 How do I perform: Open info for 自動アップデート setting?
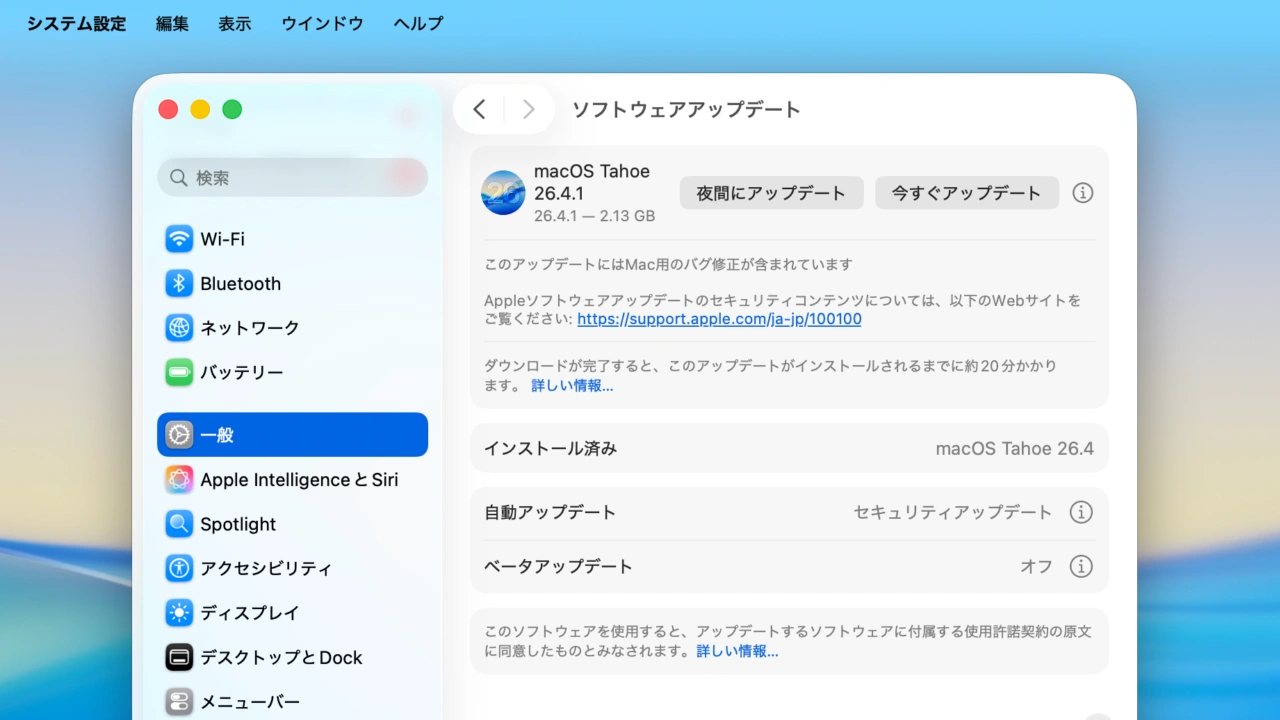[x=1081, y=512]
